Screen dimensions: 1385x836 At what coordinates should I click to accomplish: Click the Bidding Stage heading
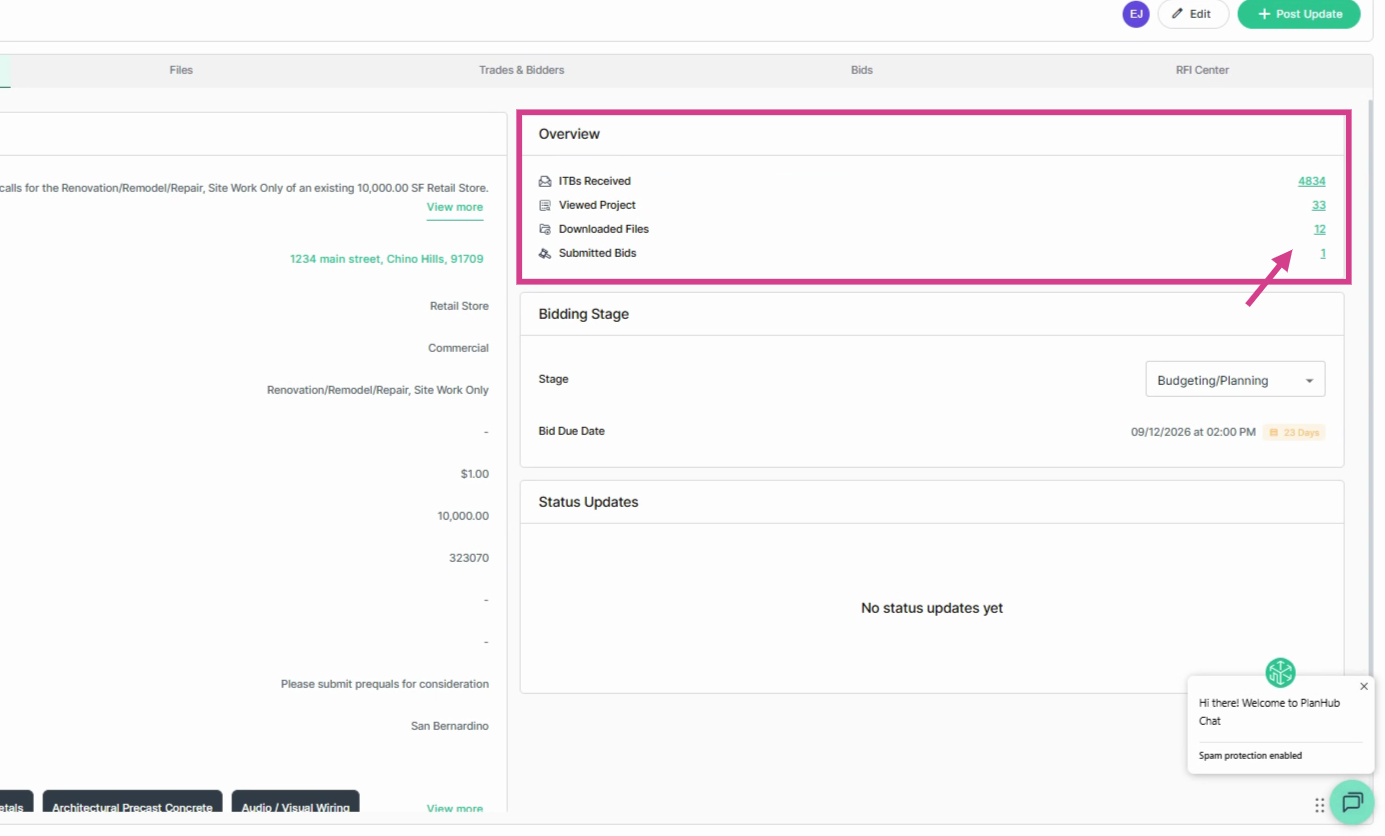(584, 314)
